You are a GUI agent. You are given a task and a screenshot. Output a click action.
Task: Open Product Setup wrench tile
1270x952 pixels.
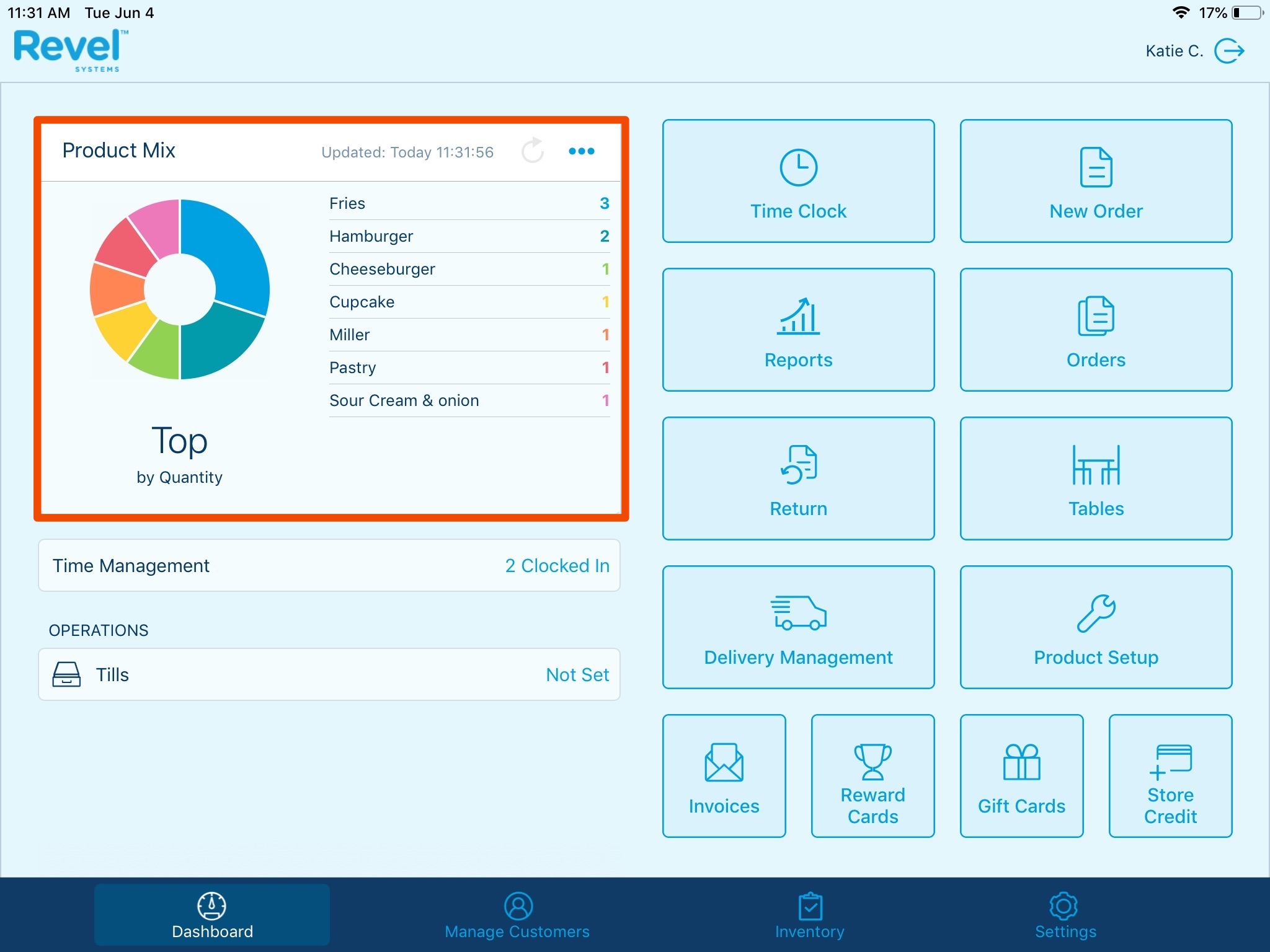(x=1095, y=627)
